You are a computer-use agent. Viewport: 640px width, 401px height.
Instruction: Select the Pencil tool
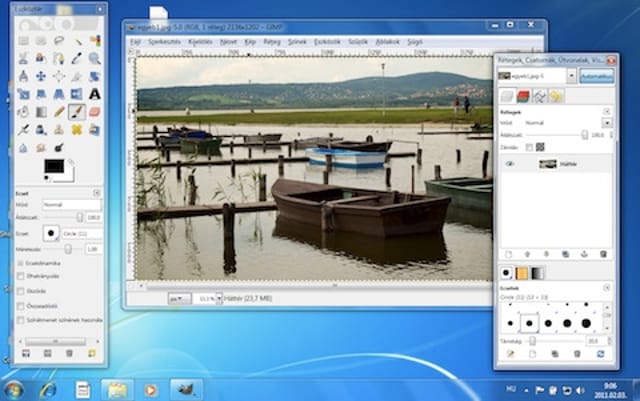pos(59,112)
